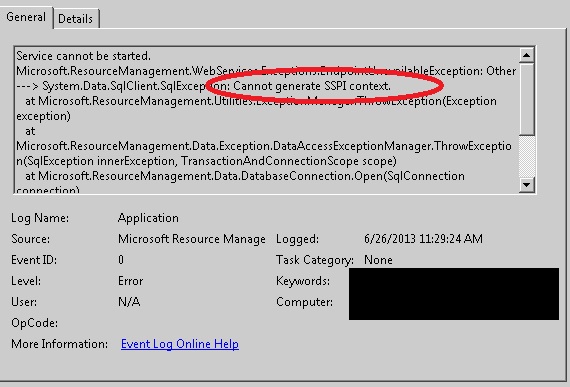Click the 'Service cannot be started.' line
This screenshot has width=570, height=387.
click(x=83, y=56)
